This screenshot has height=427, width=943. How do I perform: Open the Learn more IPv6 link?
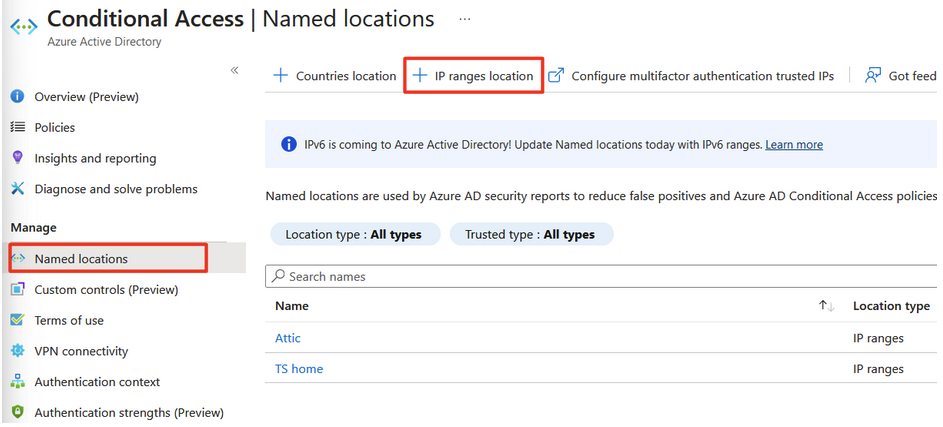(x=794, y=145)
